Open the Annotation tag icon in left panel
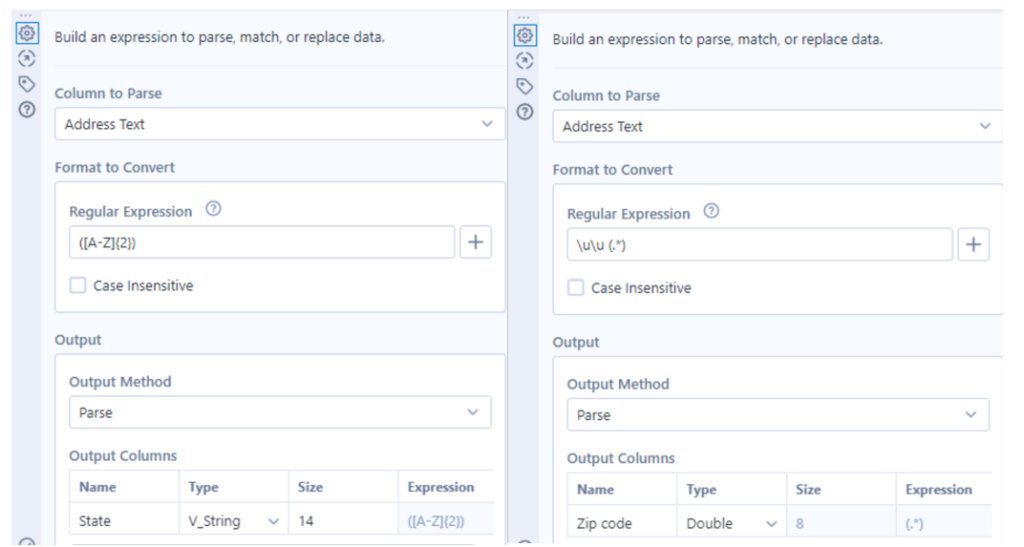This screenshot has height=547, width=1024. [x=26, y=83]
